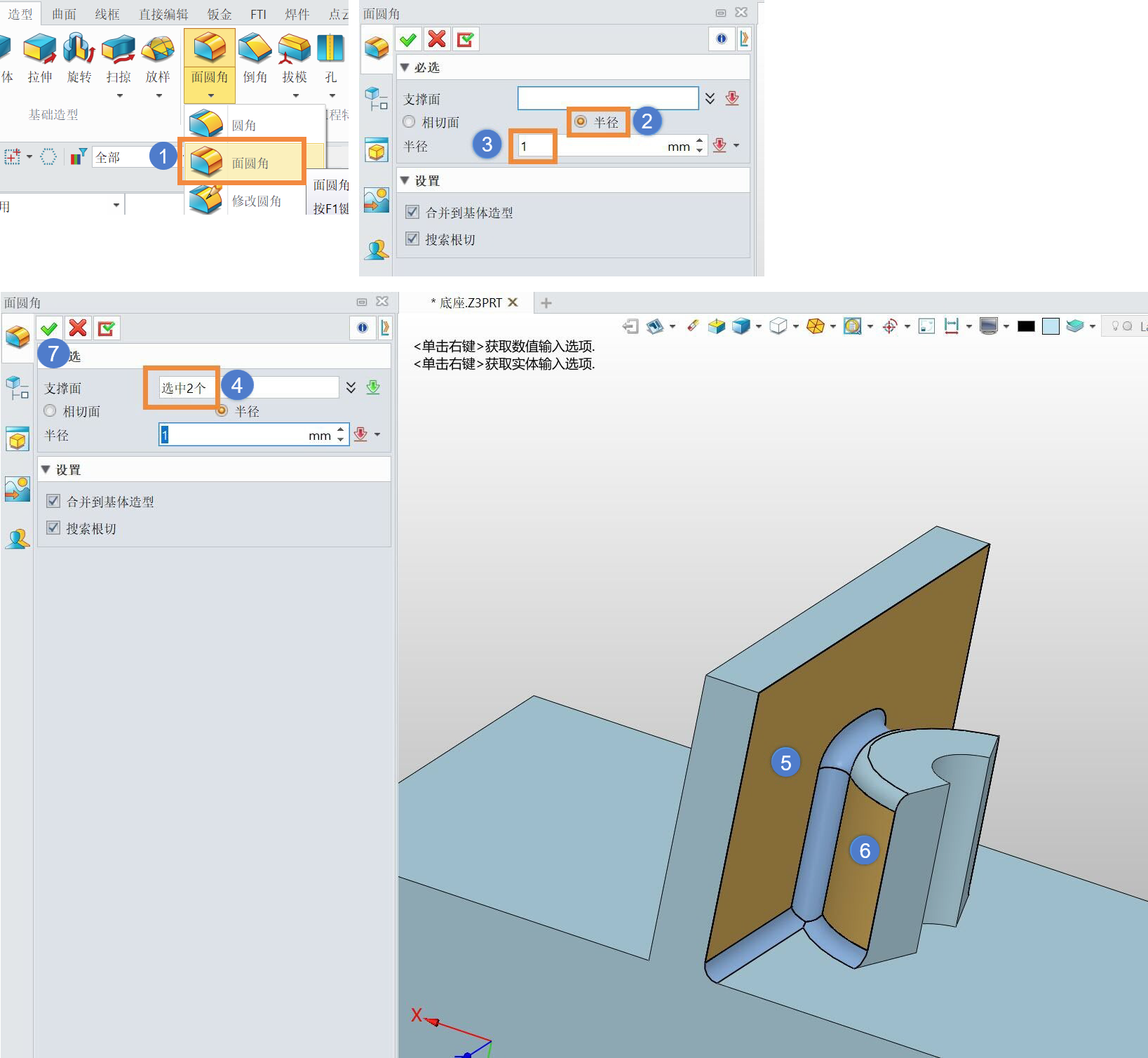Select white wireframe cube display mode
Screen dimensions: 1148x1058
778,326
